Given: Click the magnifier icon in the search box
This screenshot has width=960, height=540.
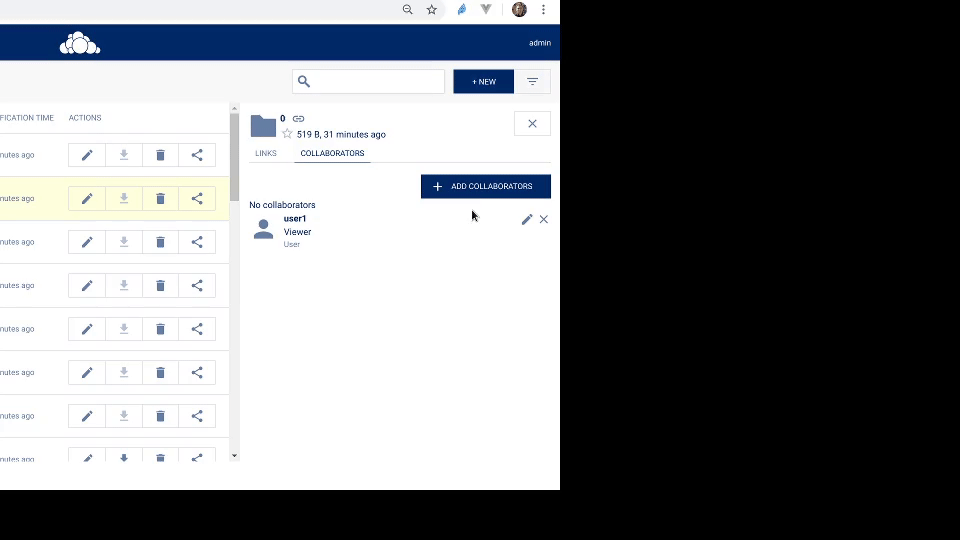Looking at the screenshot, I should (x=304, y=81).
